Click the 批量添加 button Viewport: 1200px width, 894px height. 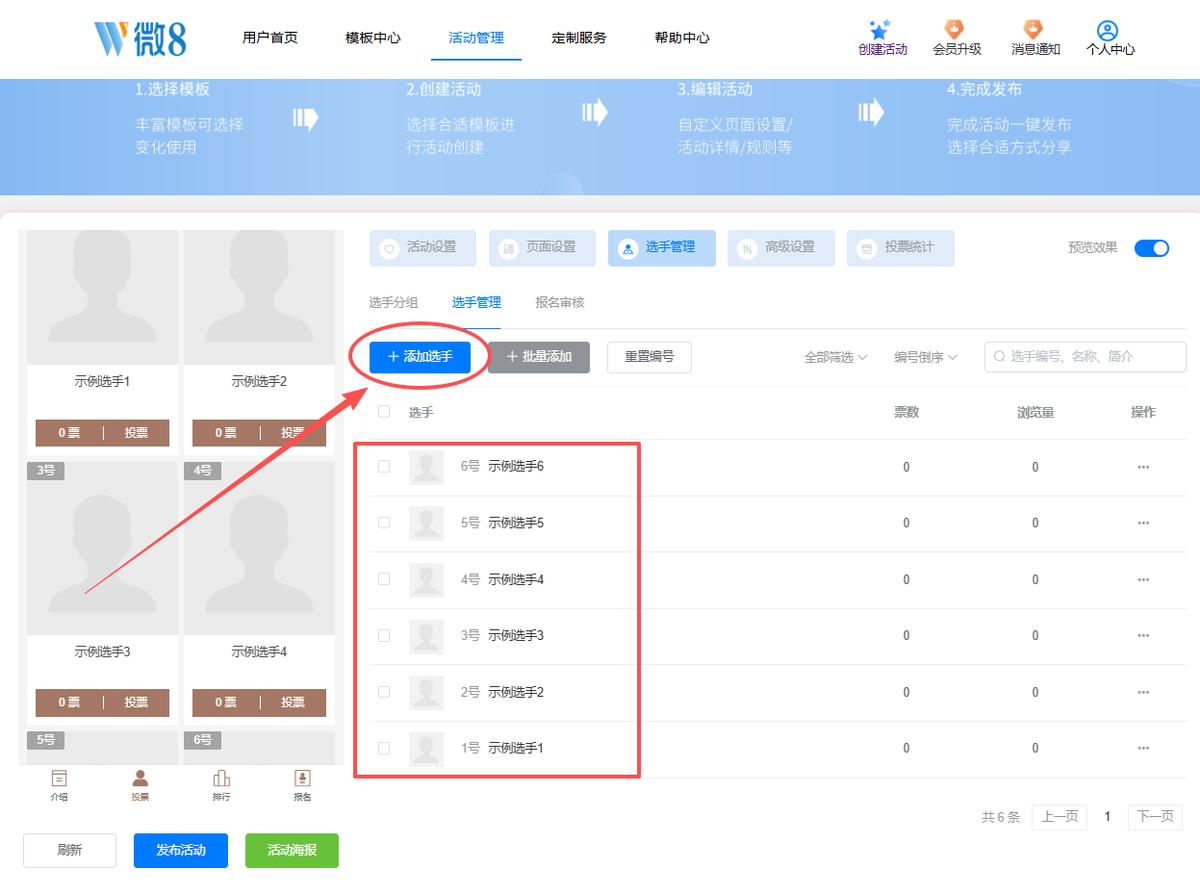tap(539, 357)
